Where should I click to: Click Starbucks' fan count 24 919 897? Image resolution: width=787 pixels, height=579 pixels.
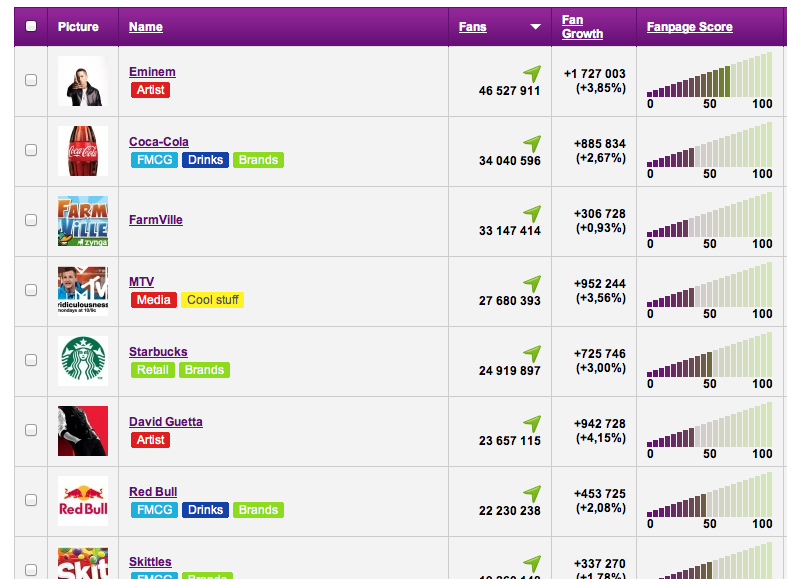point(509,371)
